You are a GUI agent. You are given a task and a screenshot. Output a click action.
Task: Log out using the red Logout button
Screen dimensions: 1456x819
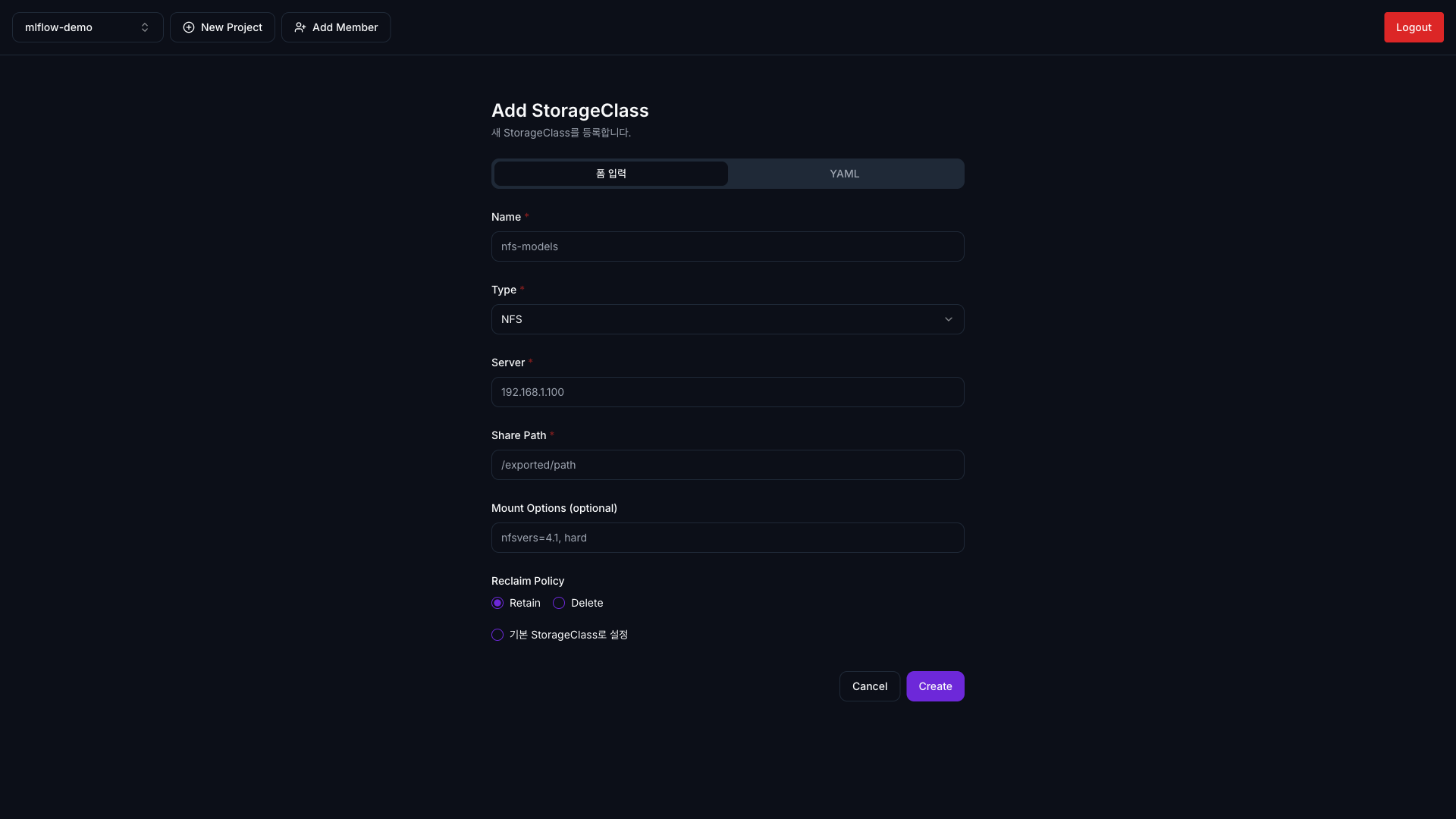tap(1413, 27)
